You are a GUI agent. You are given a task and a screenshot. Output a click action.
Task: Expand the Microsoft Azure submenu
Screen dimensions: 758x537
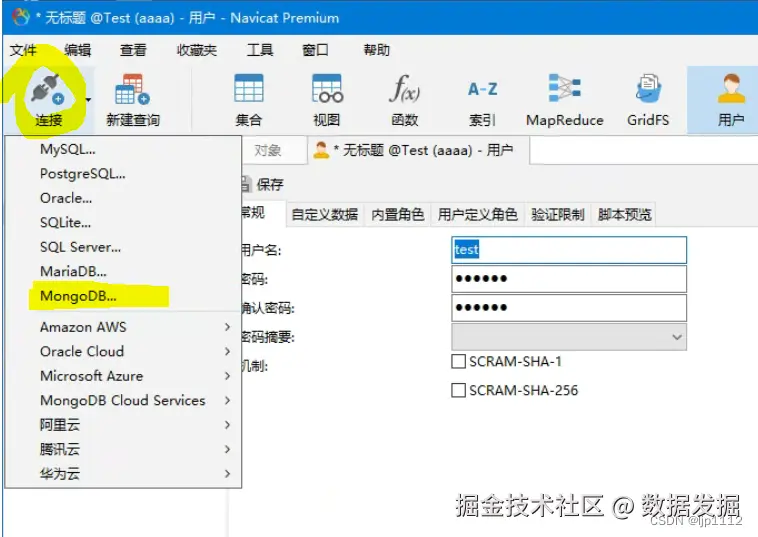123,376
